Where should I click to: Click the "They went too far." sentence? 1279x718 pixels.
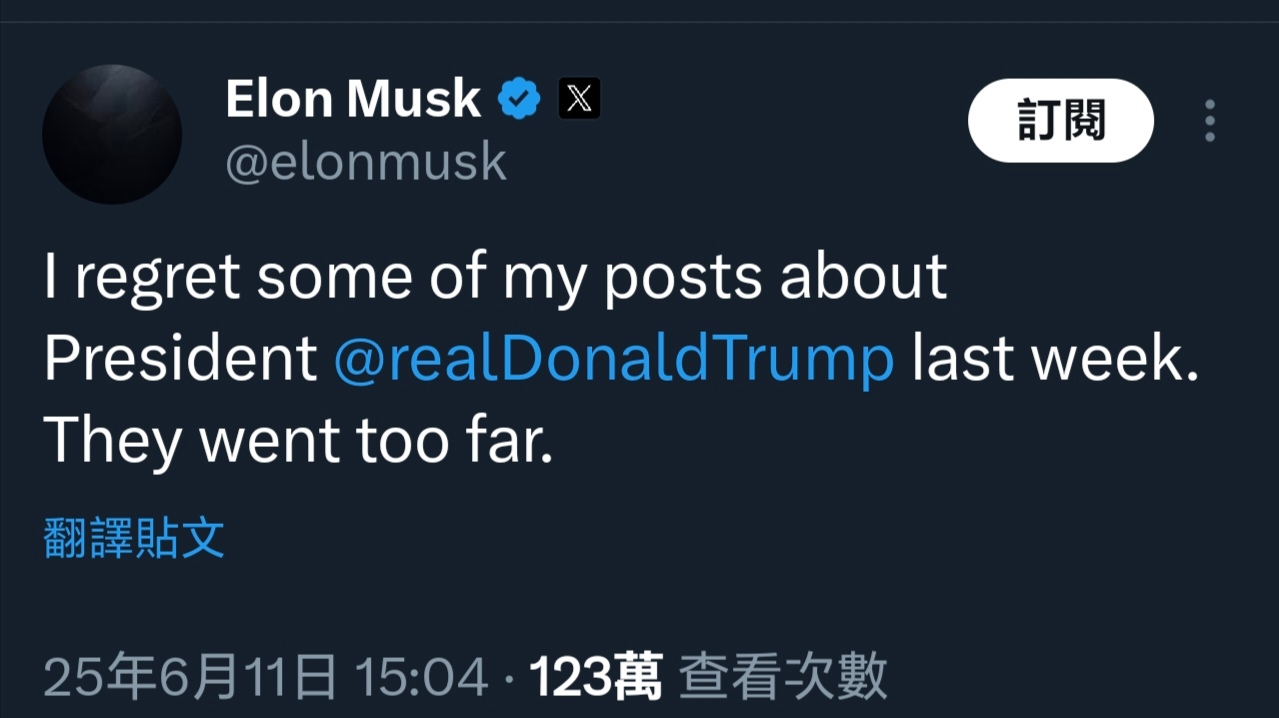click(298, 438)
